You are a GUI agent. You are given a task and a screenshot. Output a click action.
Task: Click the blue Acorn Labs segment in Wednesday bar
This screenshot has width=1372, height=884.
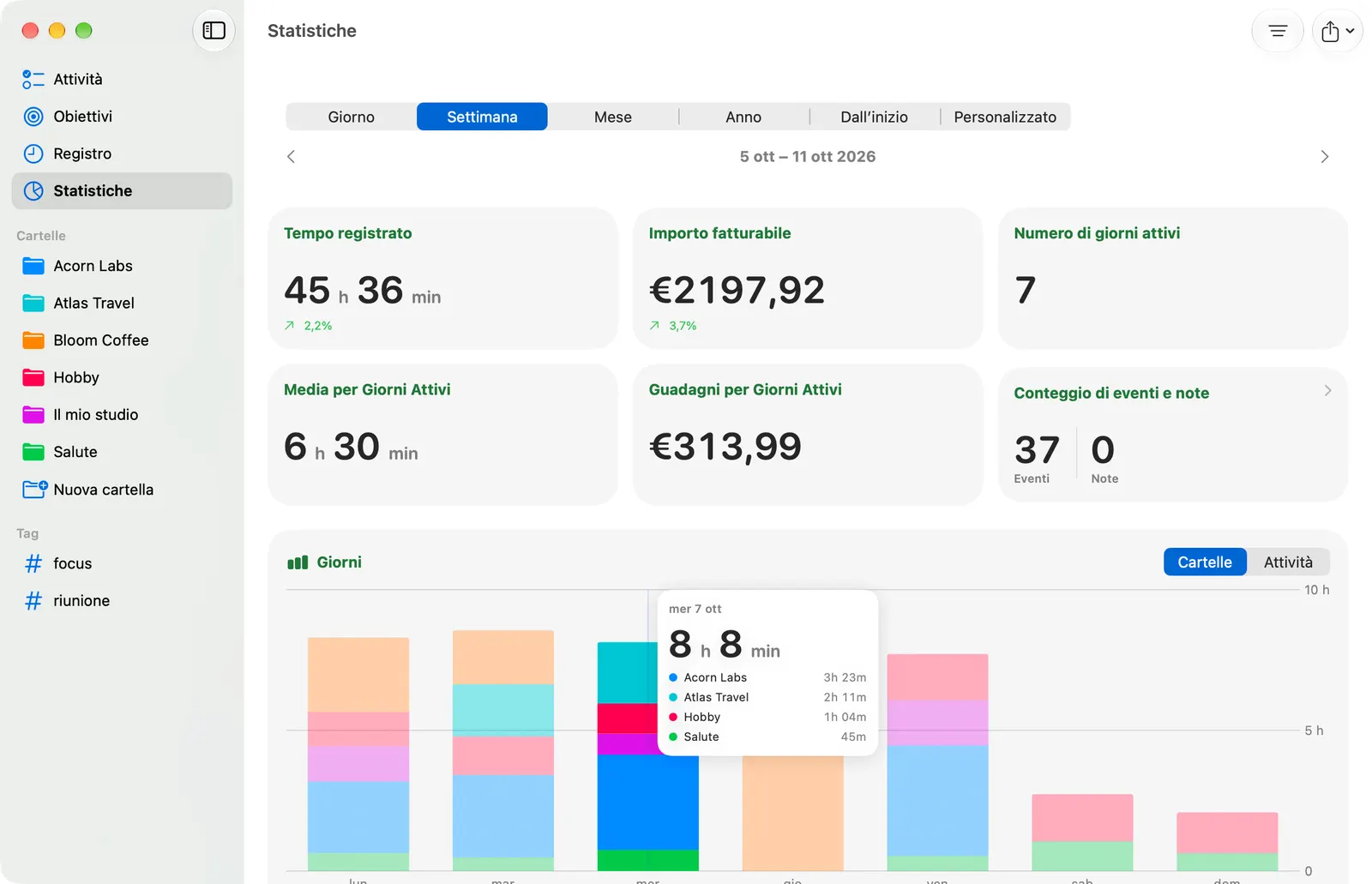647,802
